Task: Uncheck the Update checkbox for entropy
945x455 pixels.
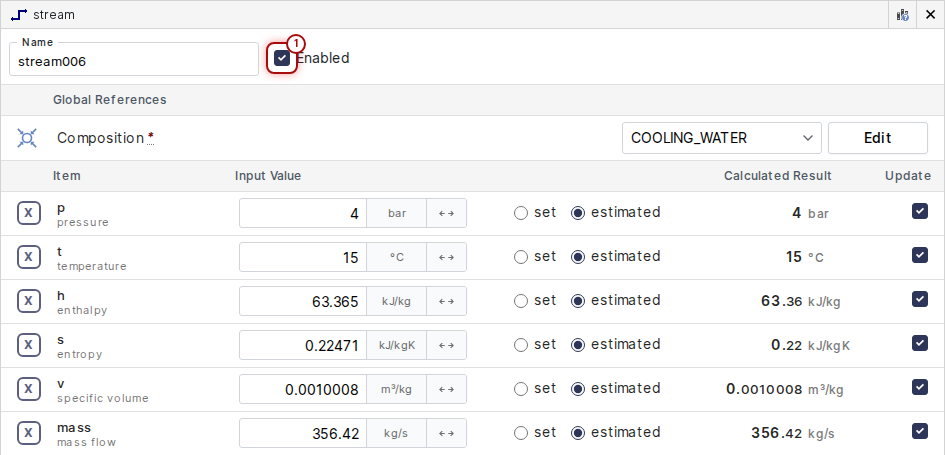Action: pos(920,343)
